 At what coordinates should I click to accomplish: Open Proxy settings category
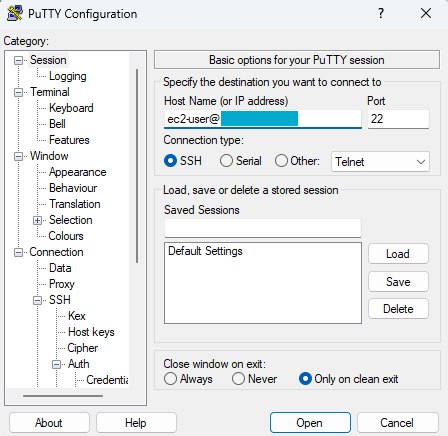click(62, 284)
